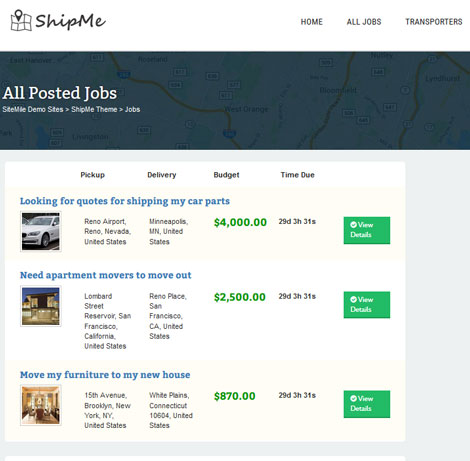470x461 pixels.
Task: Click the white car thumbnail
Action: (41, 231)
